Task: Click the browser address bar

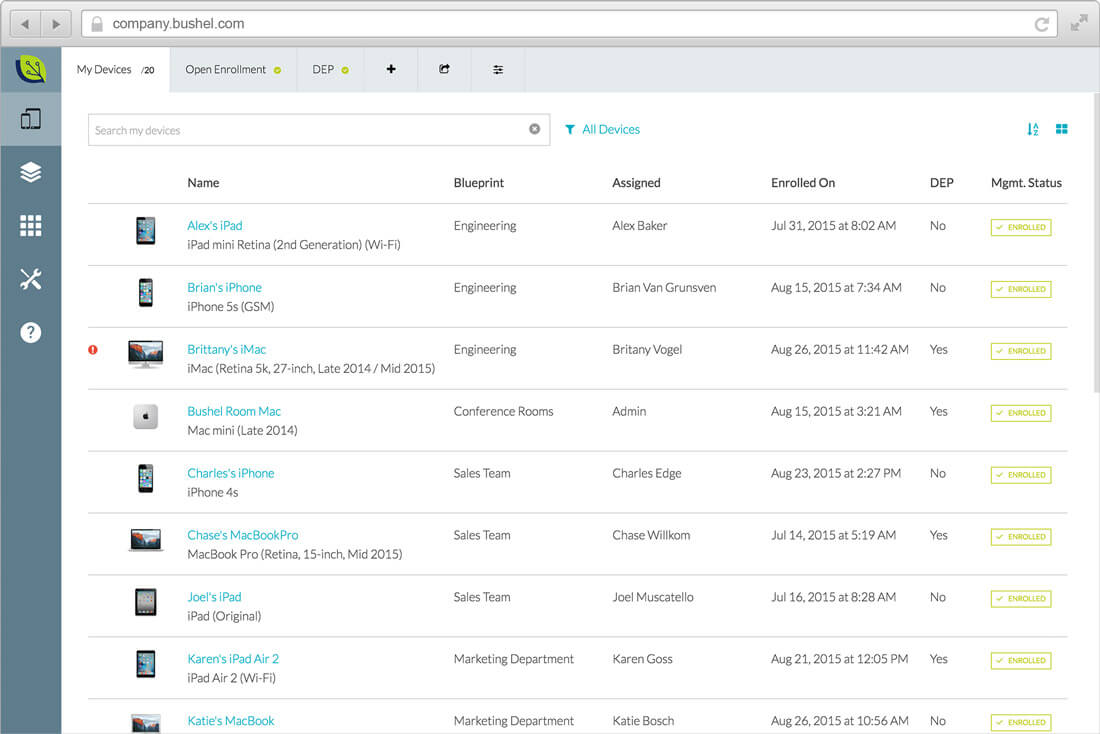Action: pyautogui.click(x=570, y=24)
